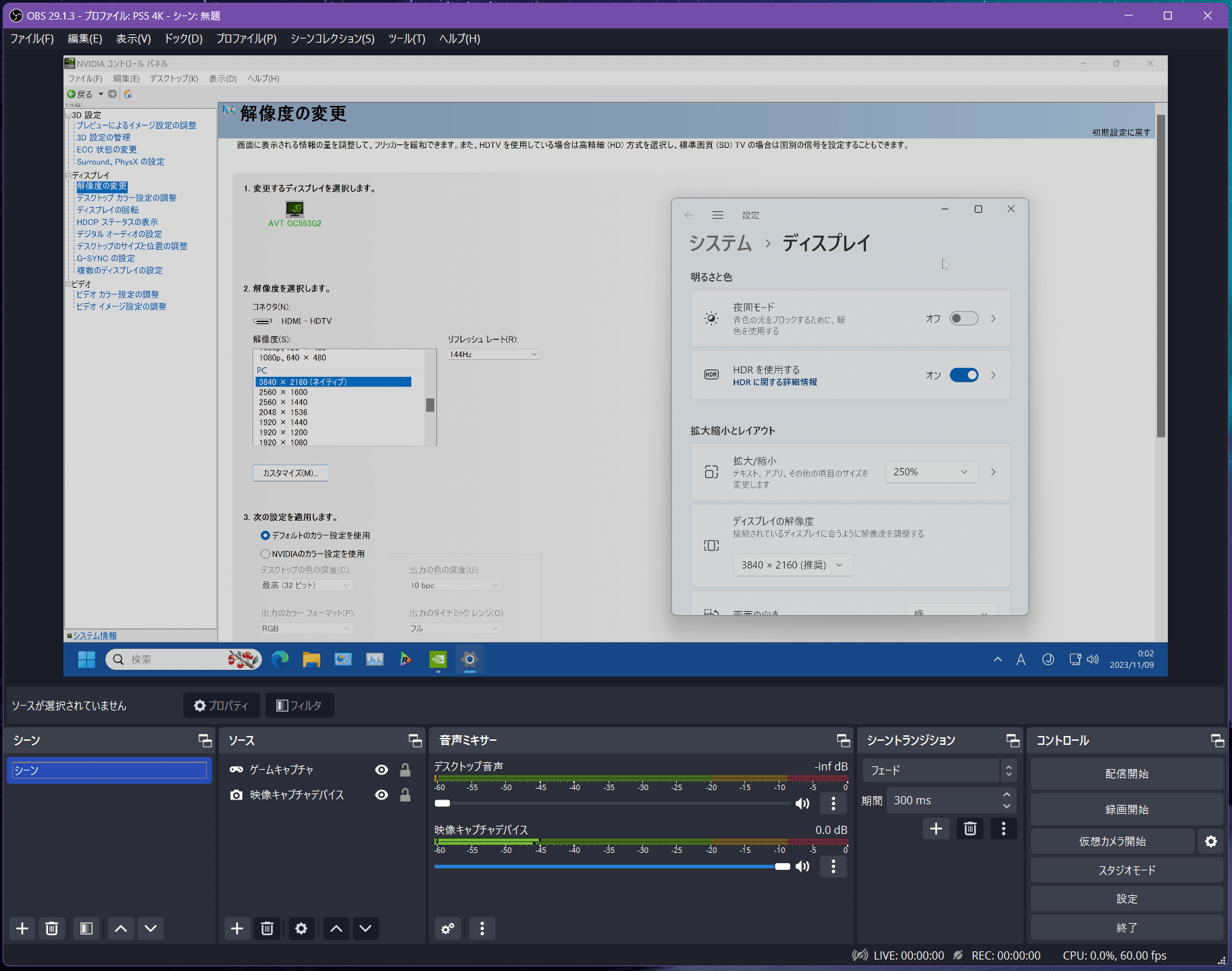The image size is (1232, 971).
Task: Open source プロパティ button
Action: (221, 706)
